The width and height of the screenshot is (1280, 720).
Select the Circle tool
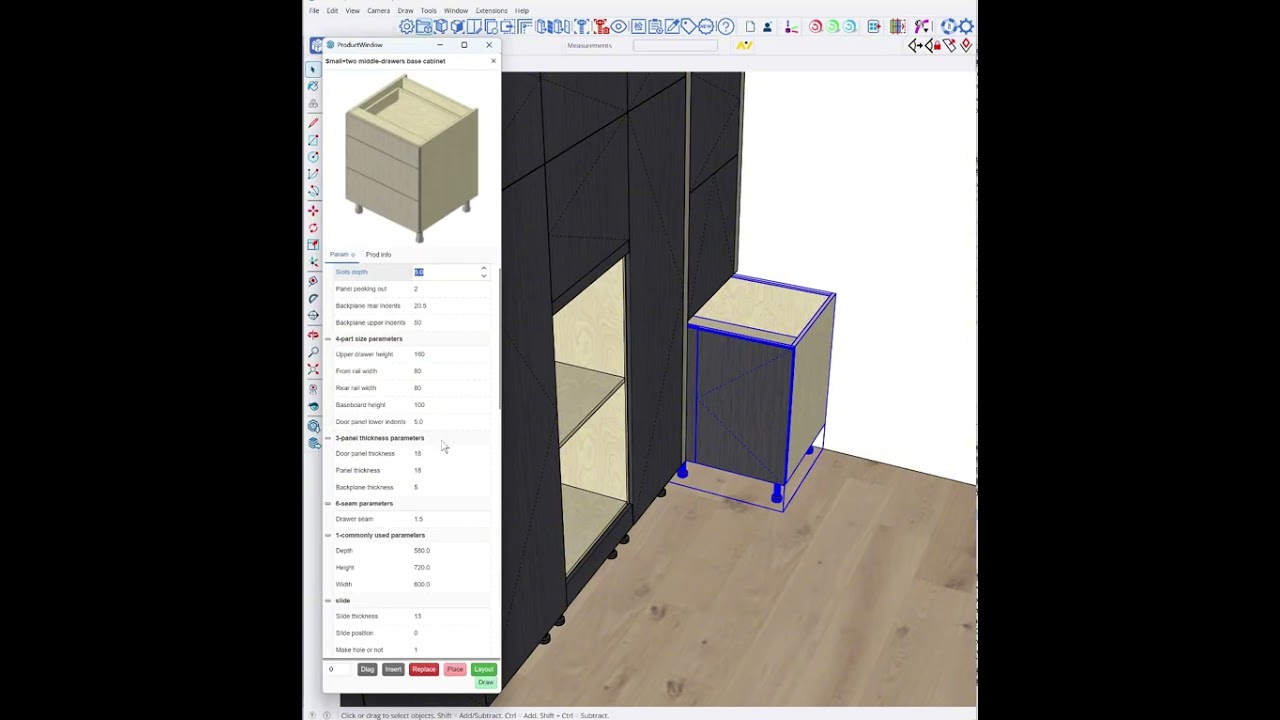(313, 156)
